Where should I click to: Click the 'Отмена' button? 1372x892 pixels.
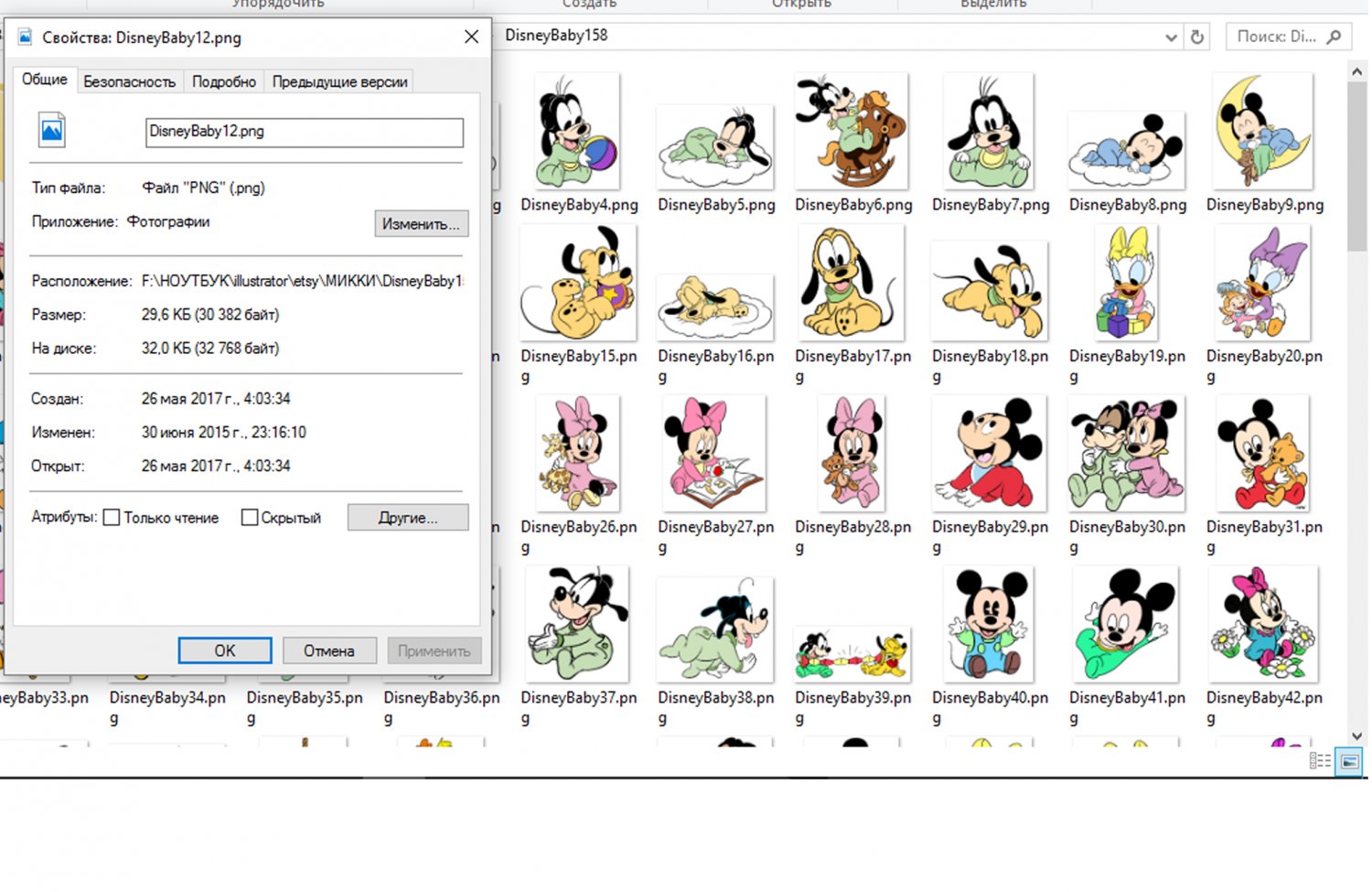point(329,650)
